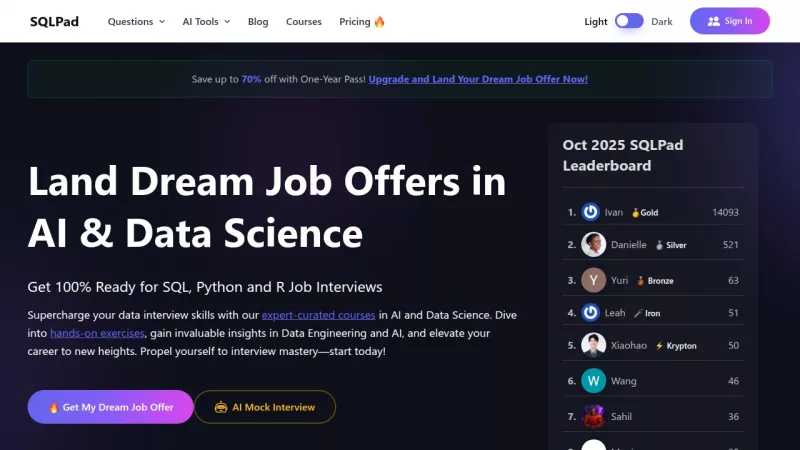Click the Krypton lightning badge icon
Image resolution: width=800 pixels, height=450 pixels.
[x=659, y=346]
